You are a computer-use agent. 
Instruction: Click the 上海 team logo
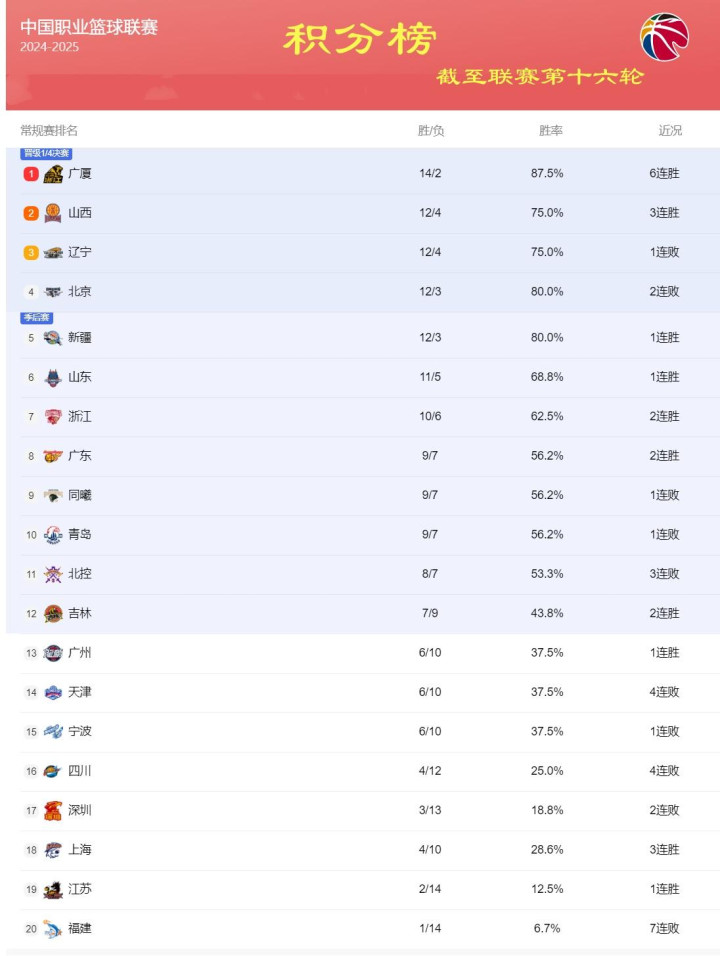[53, 850]
